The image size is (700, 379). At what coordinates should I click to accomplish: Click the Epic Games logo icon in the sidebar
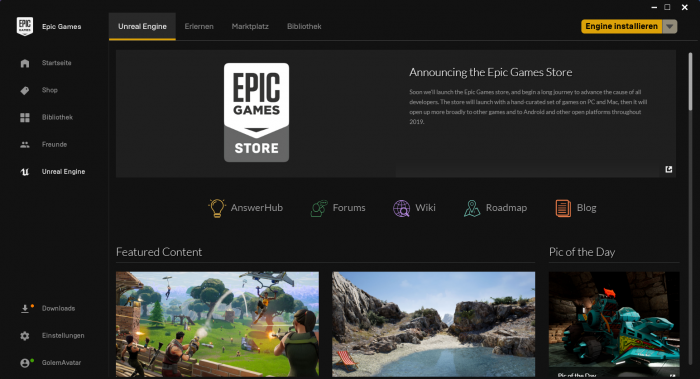(x=25, y=26)
